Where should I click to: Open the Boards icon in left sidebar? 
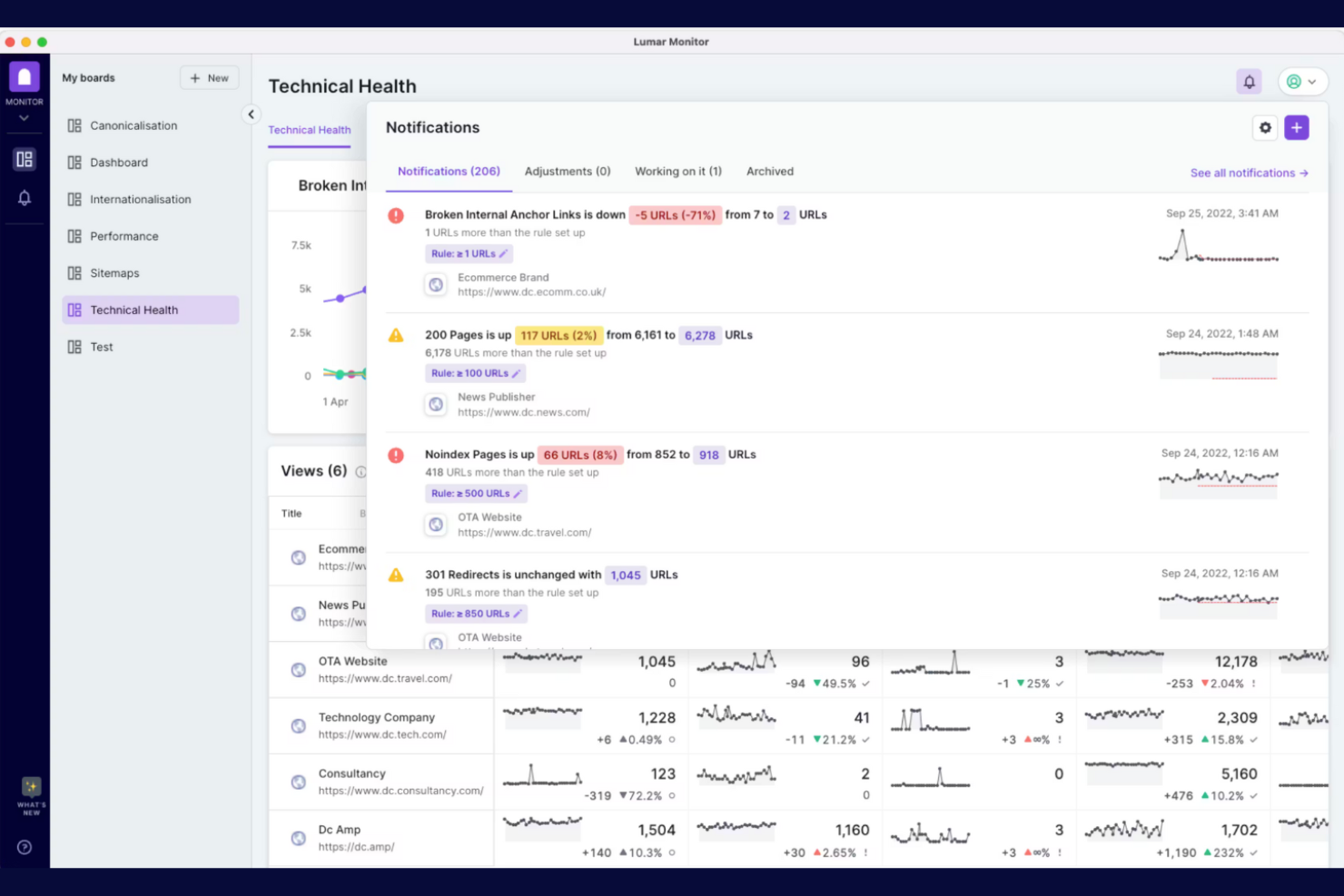pyautogui.click(x=24, y=158)
